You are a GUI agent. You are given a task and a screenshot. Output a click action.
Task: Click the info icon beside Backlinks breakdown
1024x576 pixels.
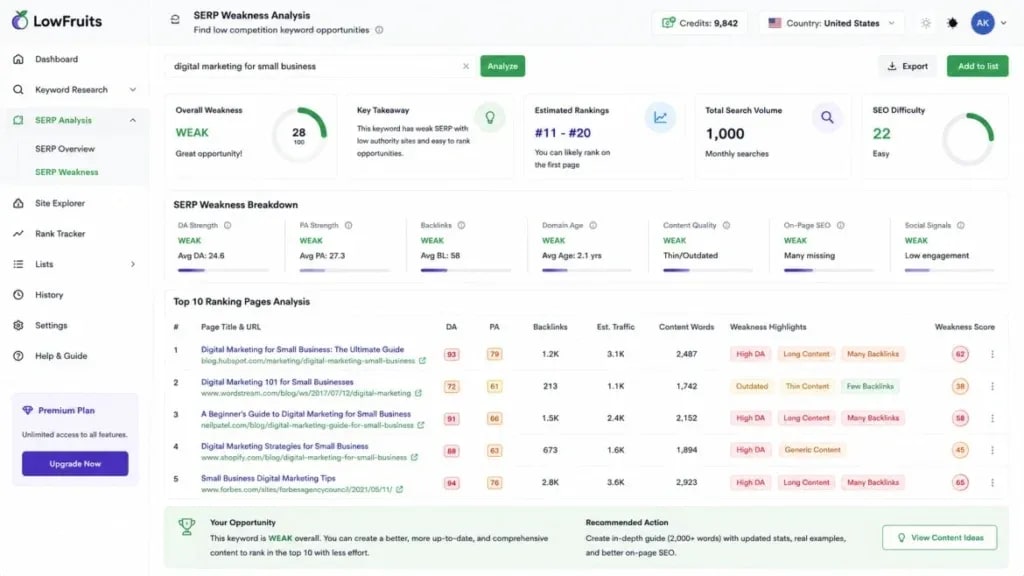(x=461, y=225)
